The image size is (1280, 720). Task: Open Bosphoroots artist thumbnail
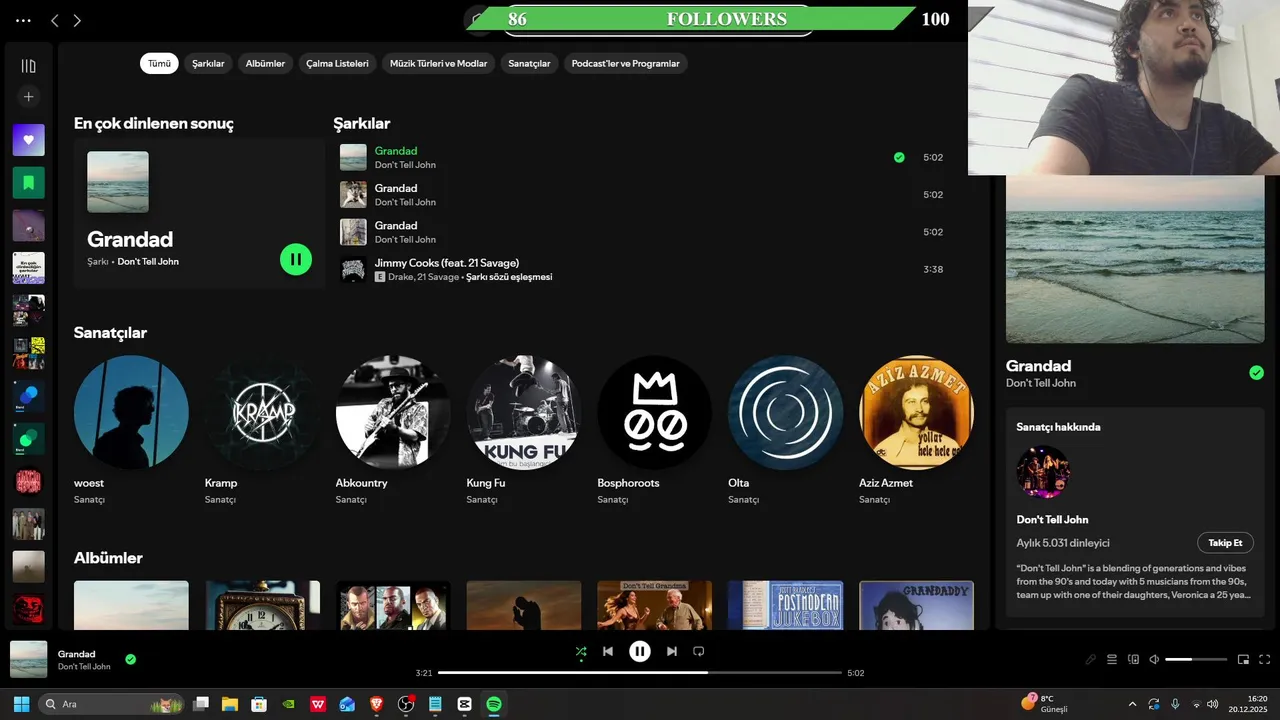click(x=655, y=412)
